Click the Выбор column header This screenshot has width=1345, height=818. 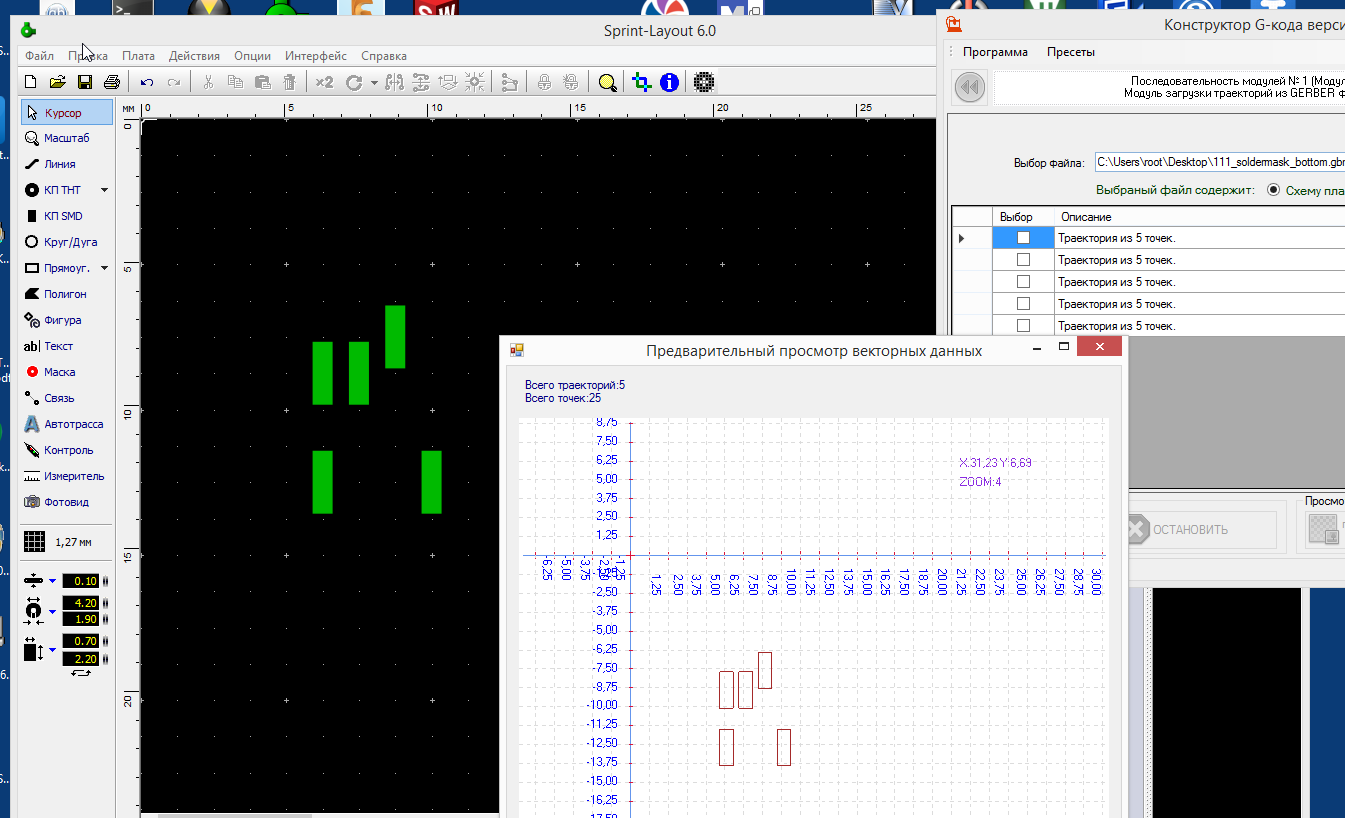click(1023, 217)
